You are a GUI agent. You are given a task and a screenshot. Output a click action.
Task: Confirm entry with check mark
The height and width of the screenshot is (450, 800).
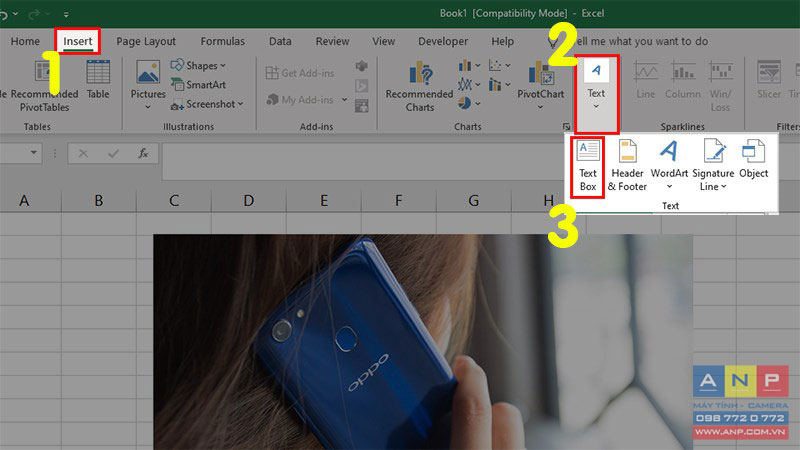point(113,153)
